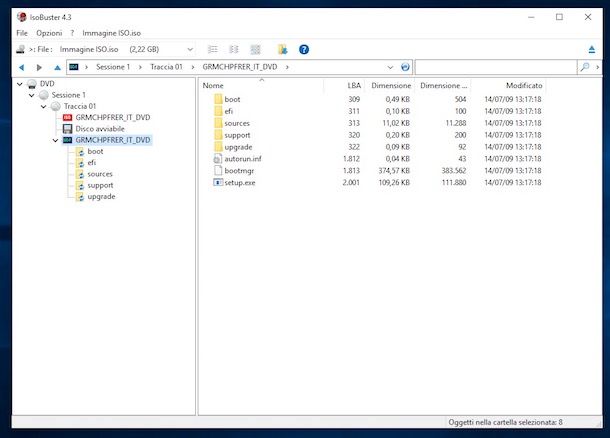Open the Immagine ISO.iso menu
The width and height of the screenshot is (610, 438).
112,33
